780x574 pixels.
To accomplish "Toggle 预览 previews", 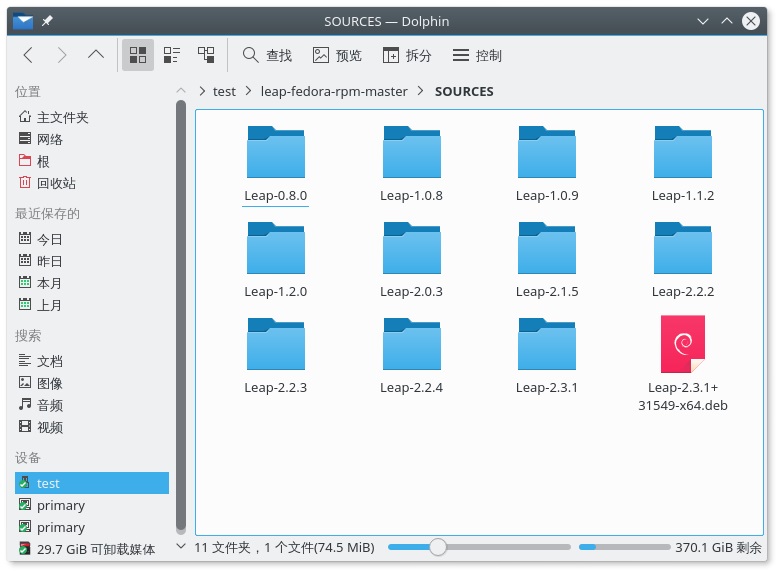I will [x=337, y=55].
